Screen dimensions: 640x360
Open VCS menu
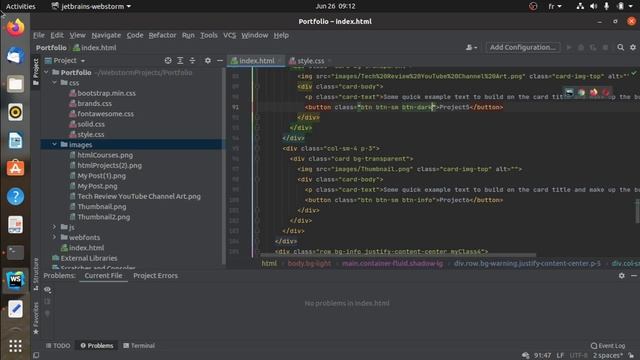coord(229,35)
